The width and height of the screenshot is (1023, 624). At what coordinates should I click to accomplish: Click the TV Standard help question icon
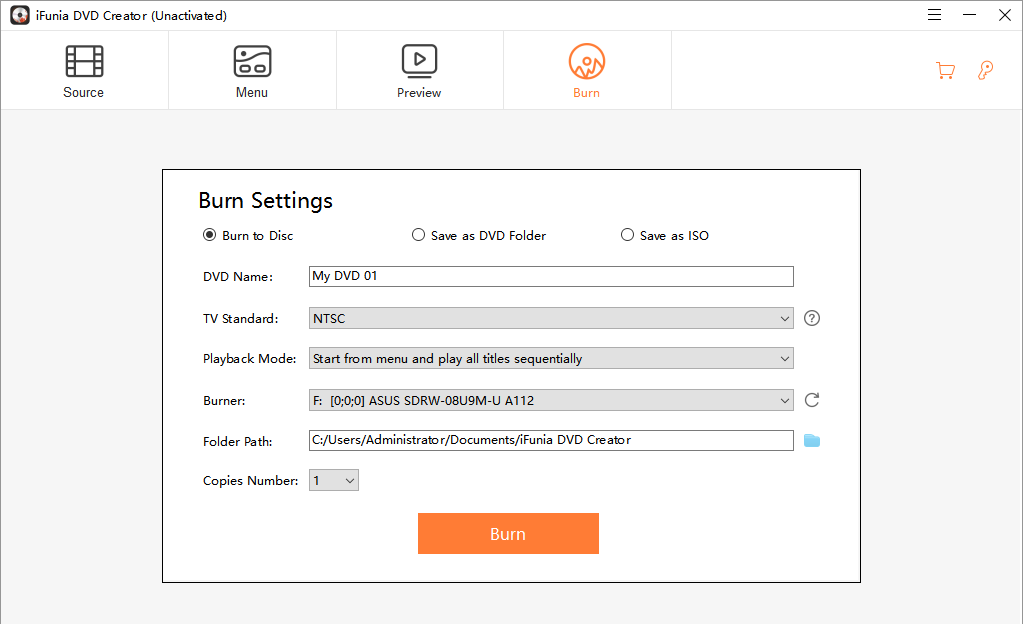point(812,318)
